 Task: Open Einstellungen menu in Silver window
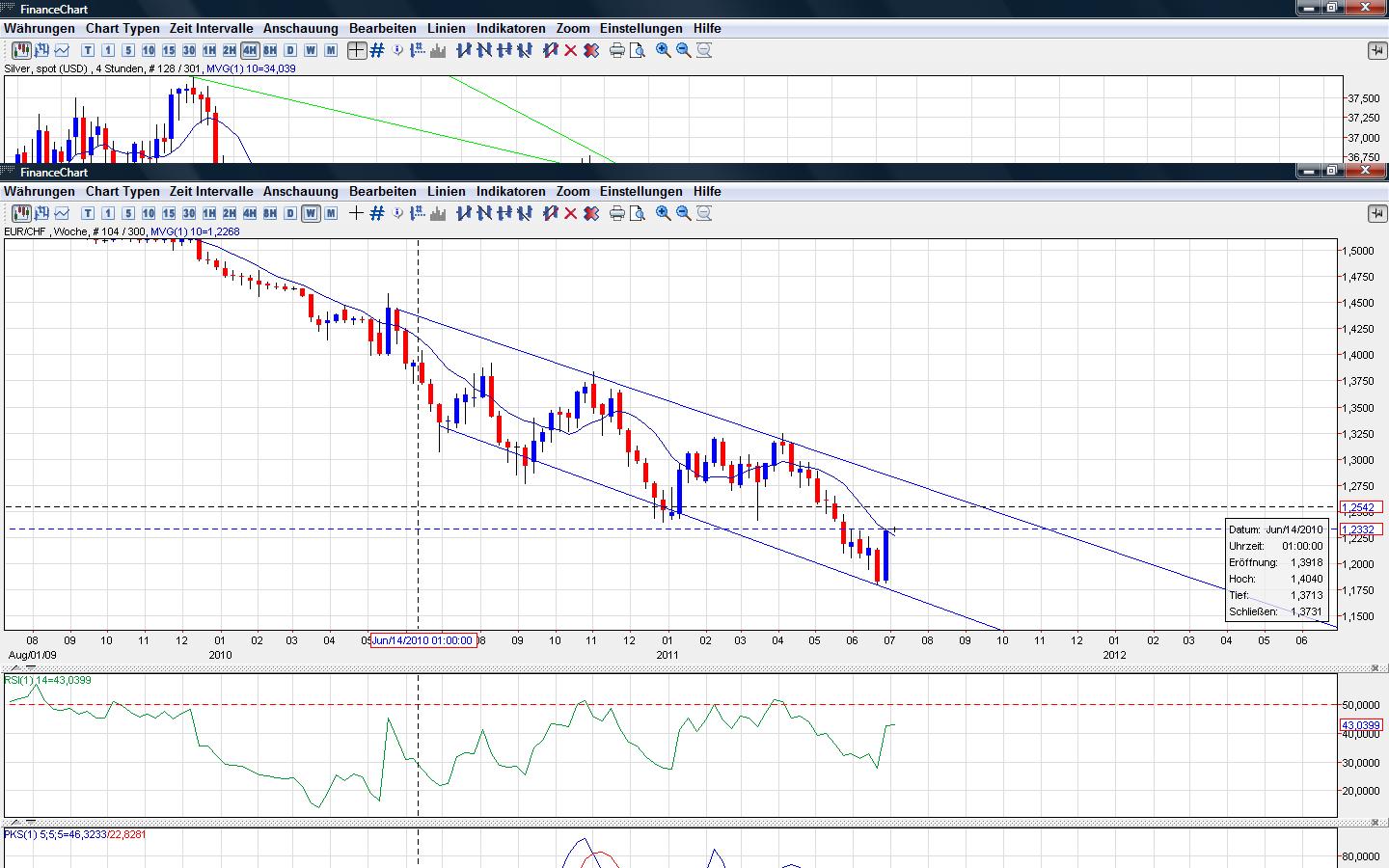[641, 28]
